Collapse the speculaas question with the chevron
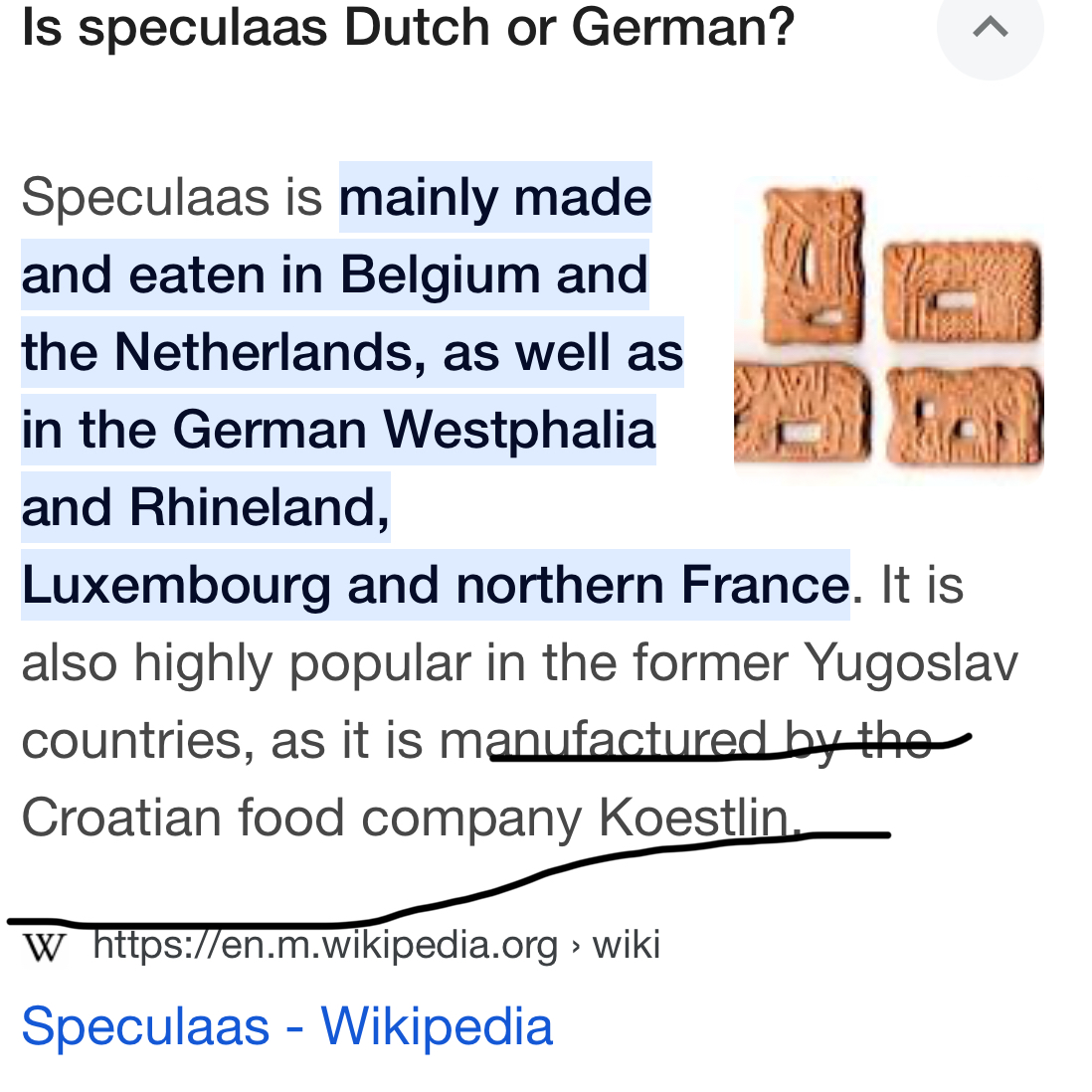 [990, 28]
